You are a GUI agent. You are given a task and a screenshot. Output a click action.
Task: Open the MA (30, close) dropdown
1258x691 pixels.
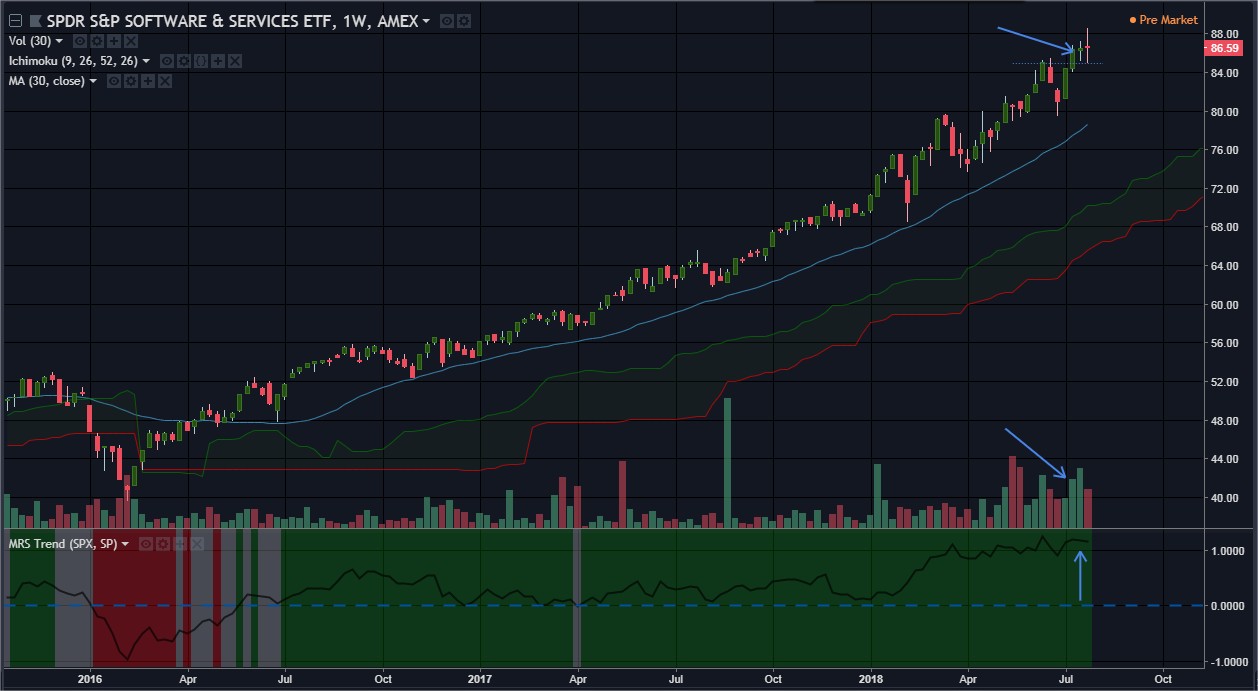pos(93,81)
